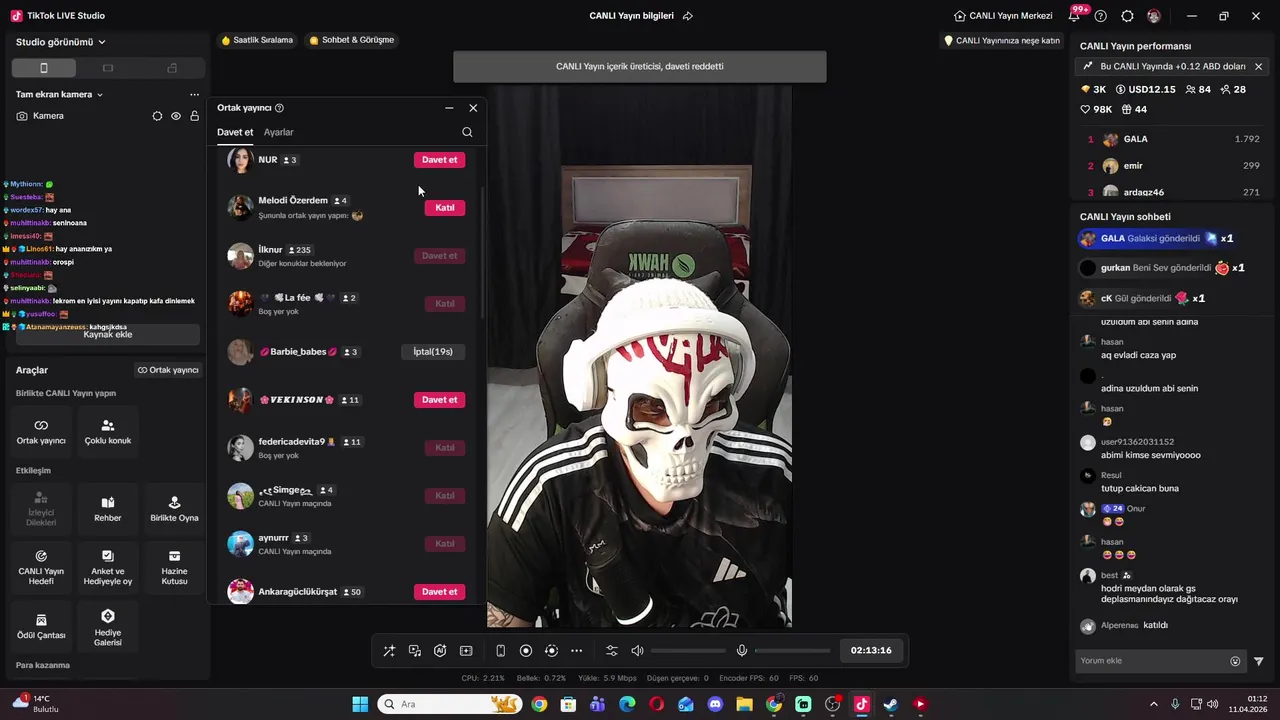The width and height of the screenshot is (1280, 720).
Task: Open the help question mark in title bar
Action: pyautogui.click(x=1101, y=16)
